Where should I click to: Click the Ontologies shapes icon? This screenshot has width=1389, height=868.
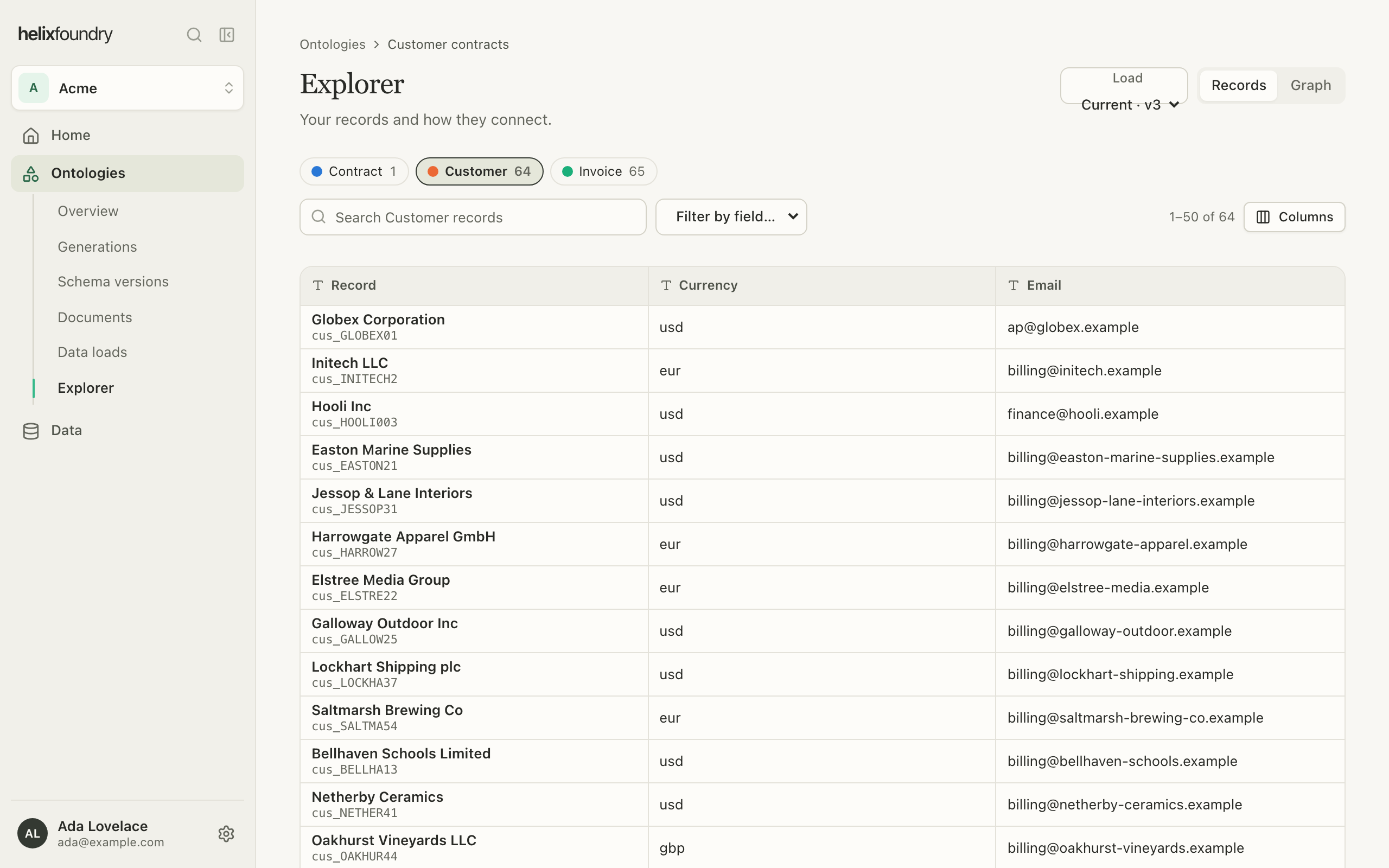point(31,174)
